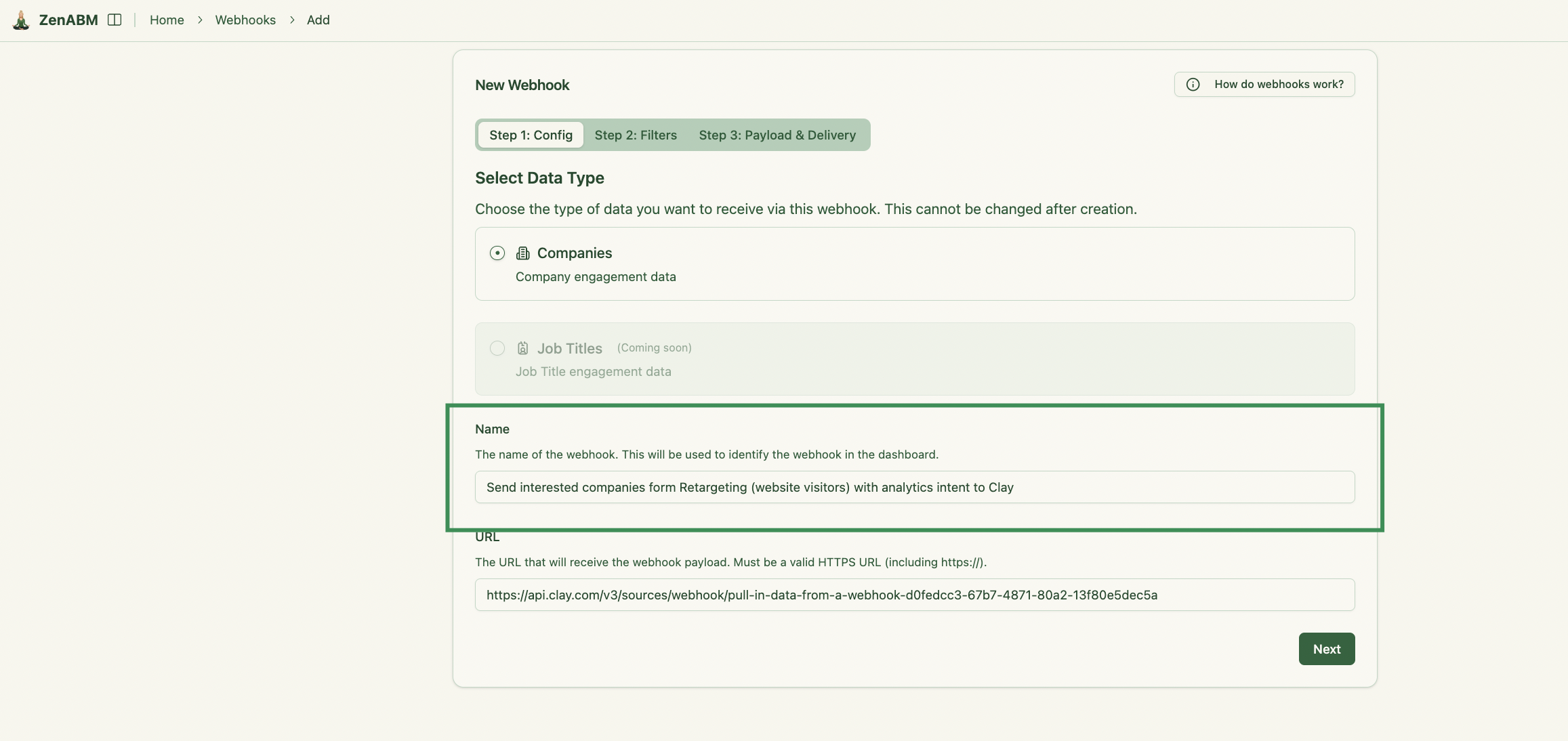Click inside the webhook Name field
Screen dimensions: 1568x741
tap(914, 487)
